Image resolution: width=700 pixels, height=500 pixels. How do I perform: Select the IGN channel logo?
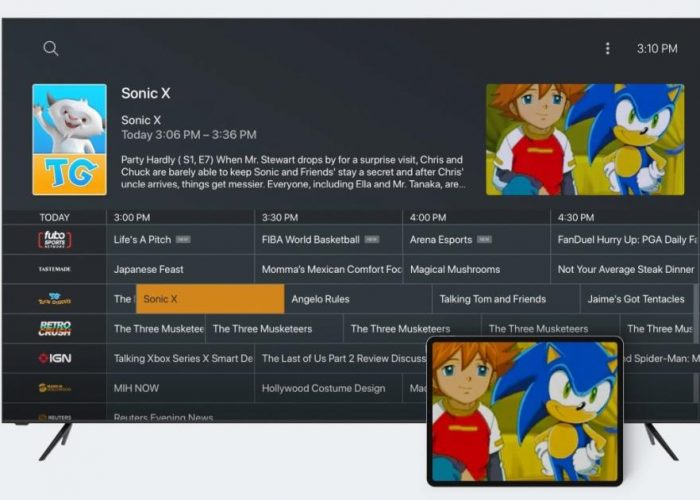(54, 358)
